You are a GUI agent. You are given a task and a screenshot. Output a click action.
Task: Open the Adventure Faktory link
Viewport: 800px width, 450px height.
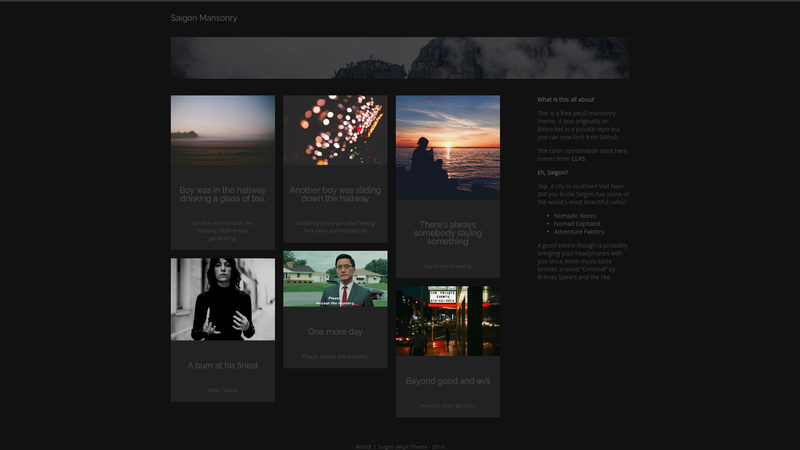click(579, 232)
